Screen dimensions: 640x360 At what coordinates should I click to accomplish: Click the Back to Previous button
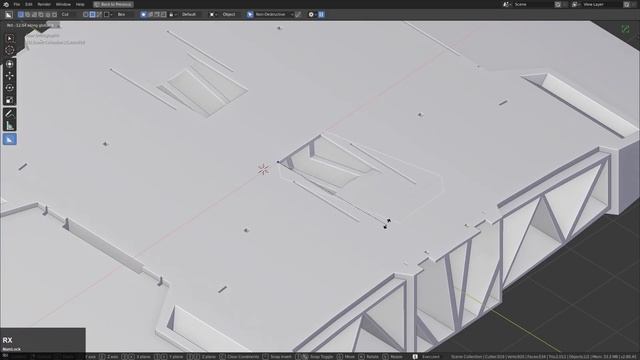pyautogui.click(x=113, y=4)
